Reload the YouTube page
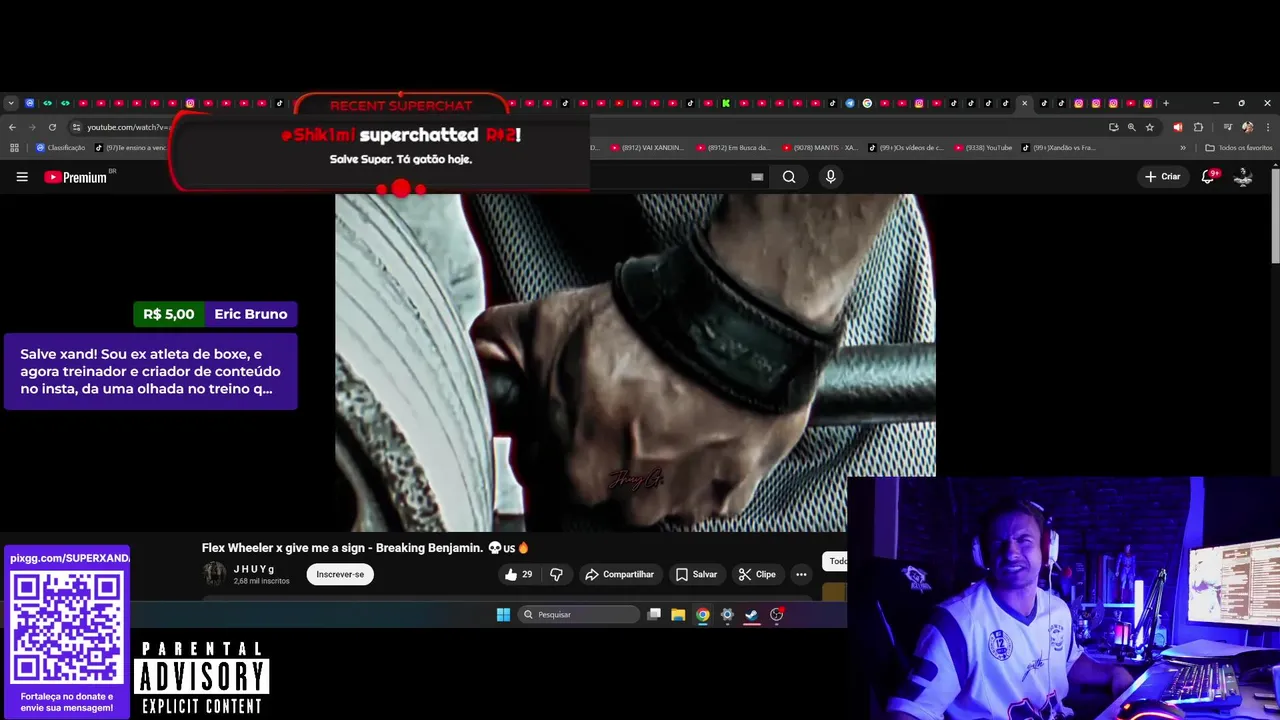Screen dimensions: 1280x720 [x=52, y=127]
